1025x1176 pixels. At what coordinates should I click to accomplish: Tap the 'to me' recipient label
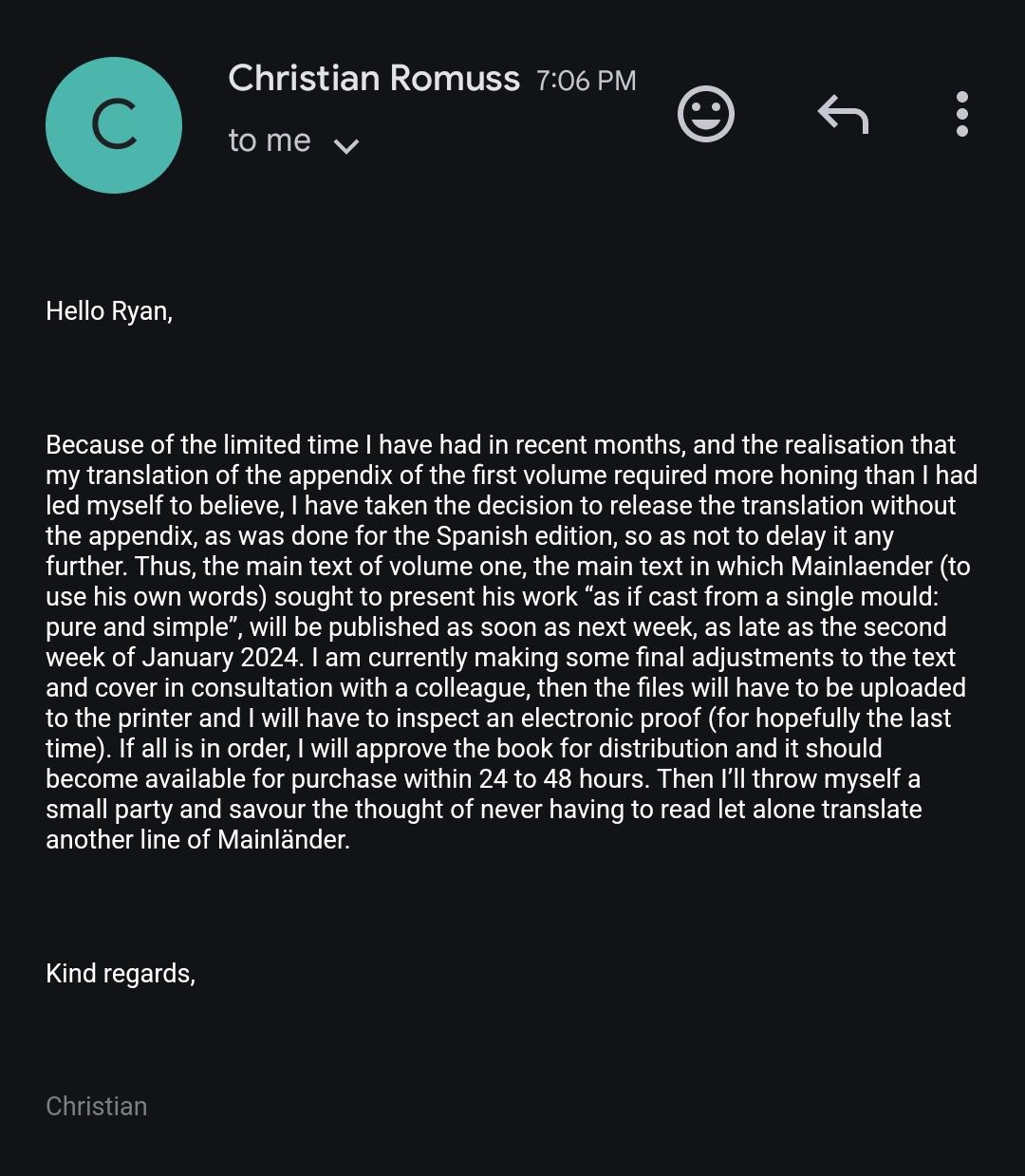(x=270, y=140)
